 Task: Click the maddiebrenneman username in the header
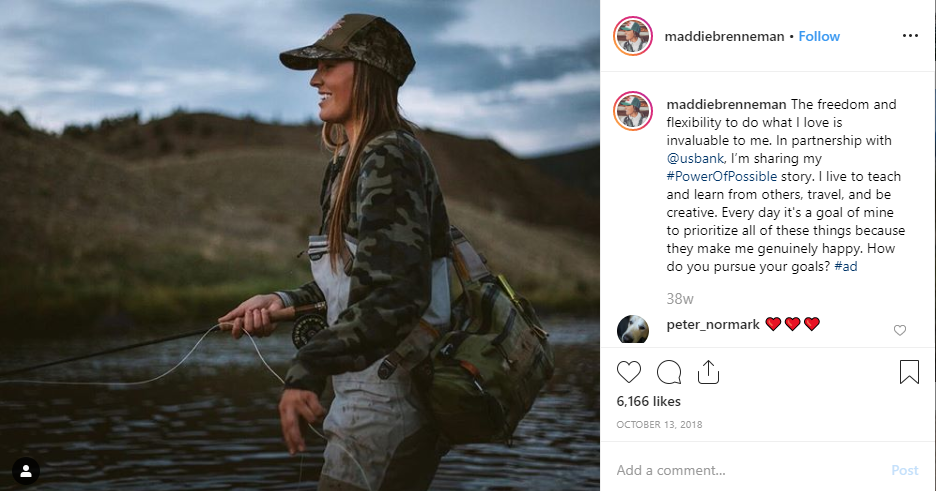point(724,36)
